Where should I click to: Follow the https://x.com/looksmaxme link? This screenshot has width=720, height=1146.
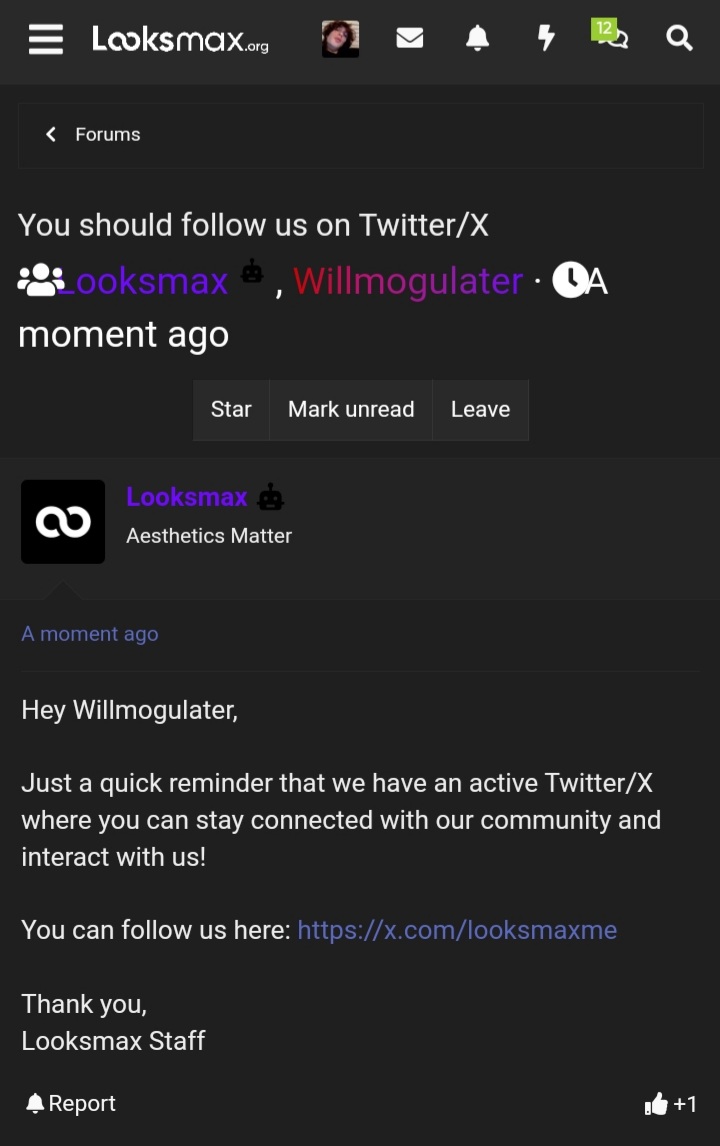(x=456, y=930)
